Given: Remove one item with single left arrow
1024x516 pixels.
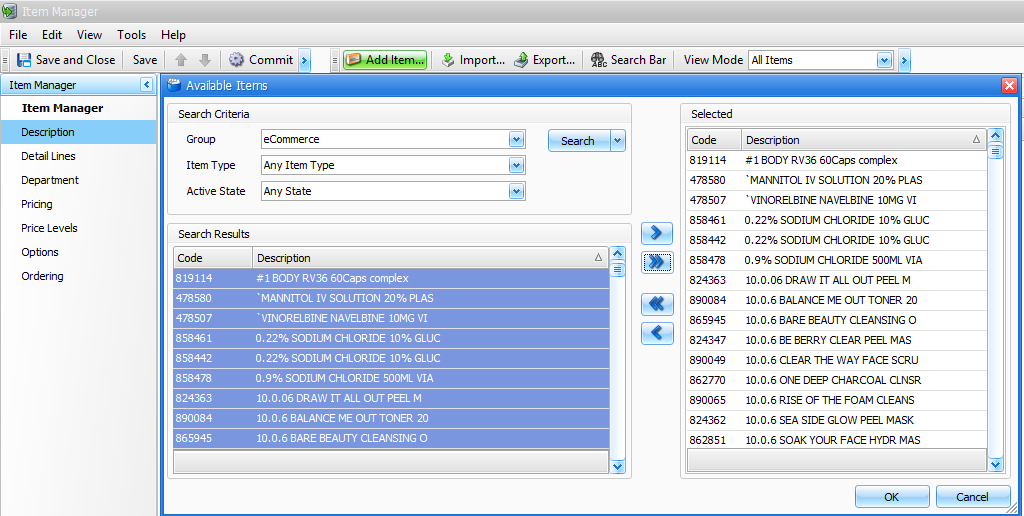Looking at the screenshot, I should point(656,333).
